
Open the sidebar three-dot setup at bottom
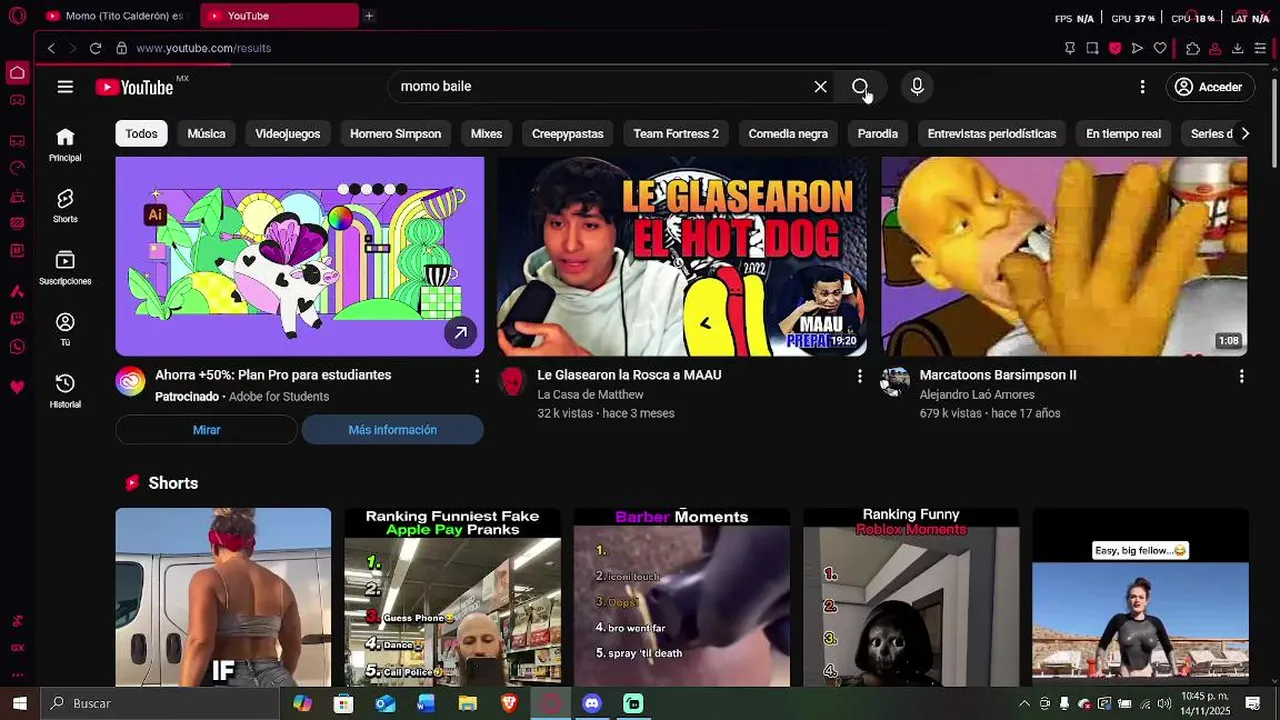pyautogui.click(x=17, y=675)
